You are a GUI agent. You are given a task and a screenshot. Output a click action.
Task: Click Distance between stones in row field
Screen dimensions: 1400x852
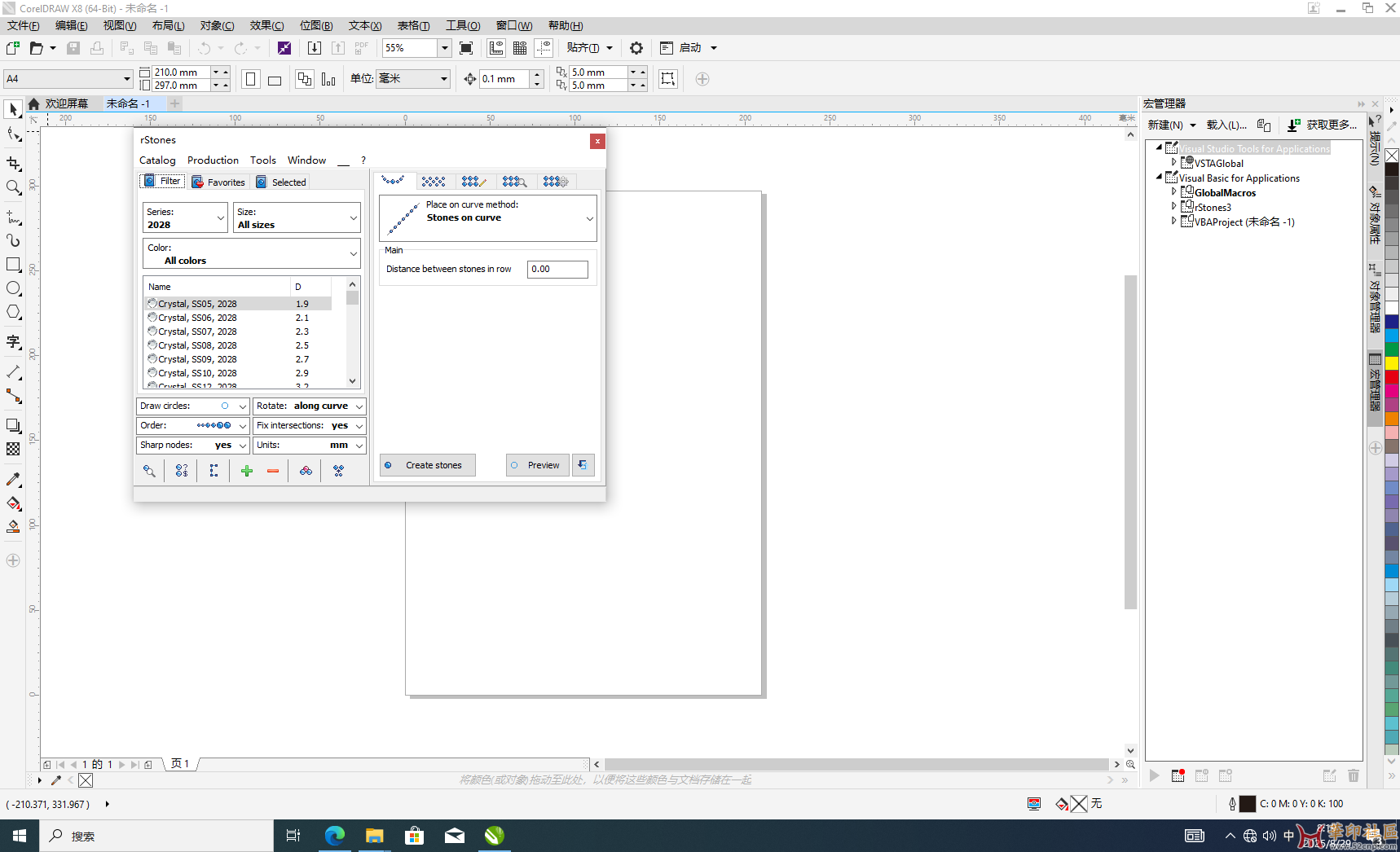(x=558, y=269)
